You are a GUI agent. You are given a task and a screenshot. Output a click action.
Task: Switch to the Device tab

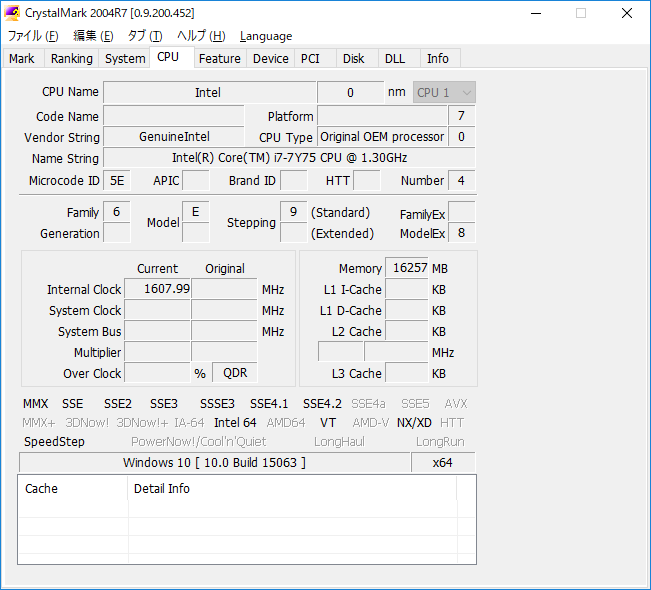pyautogui.click(x=271, y=59)
